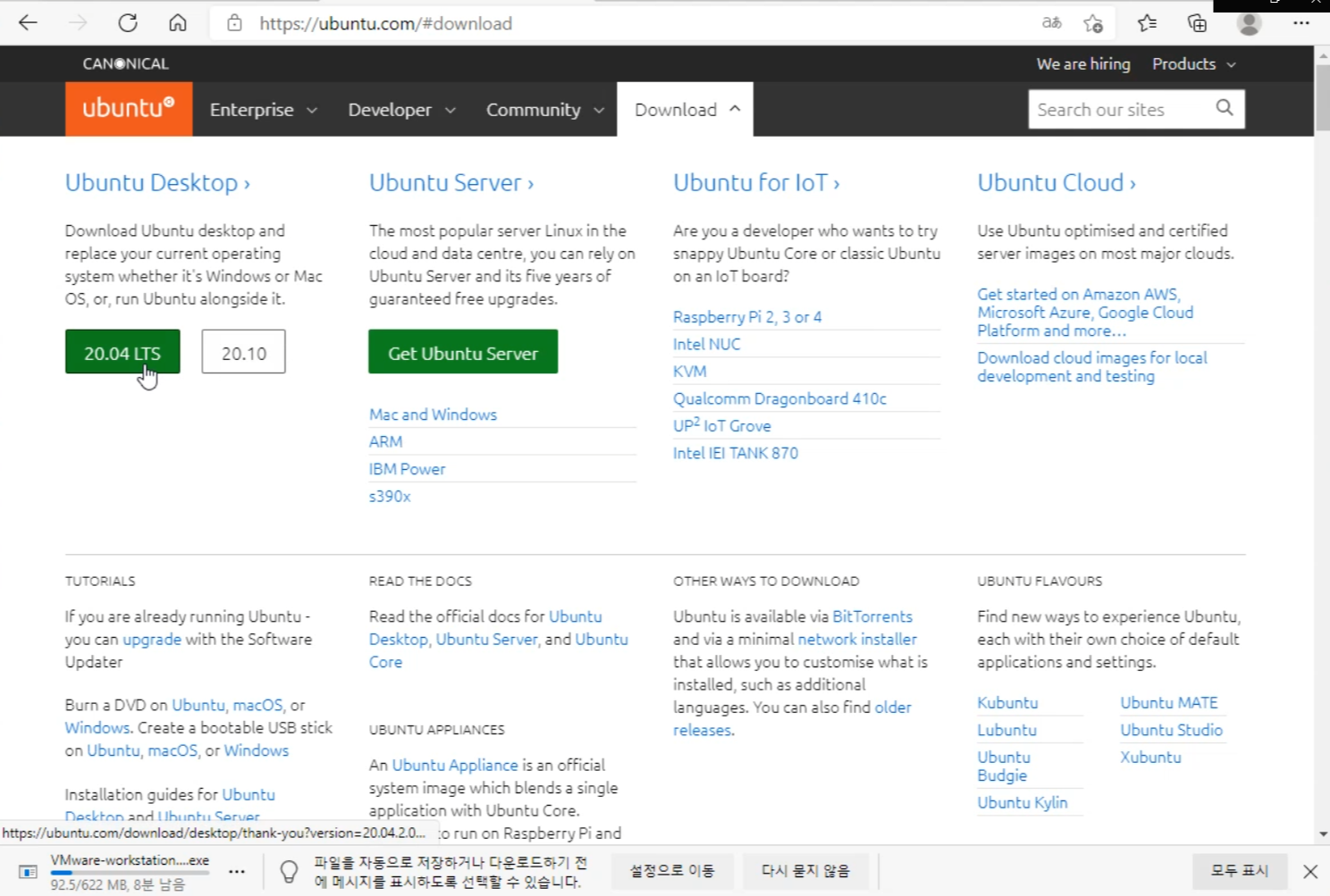The height and width of the screenshot is (896, 1330).
Task: Open the ARM server link
Action: tap(386, 441)
